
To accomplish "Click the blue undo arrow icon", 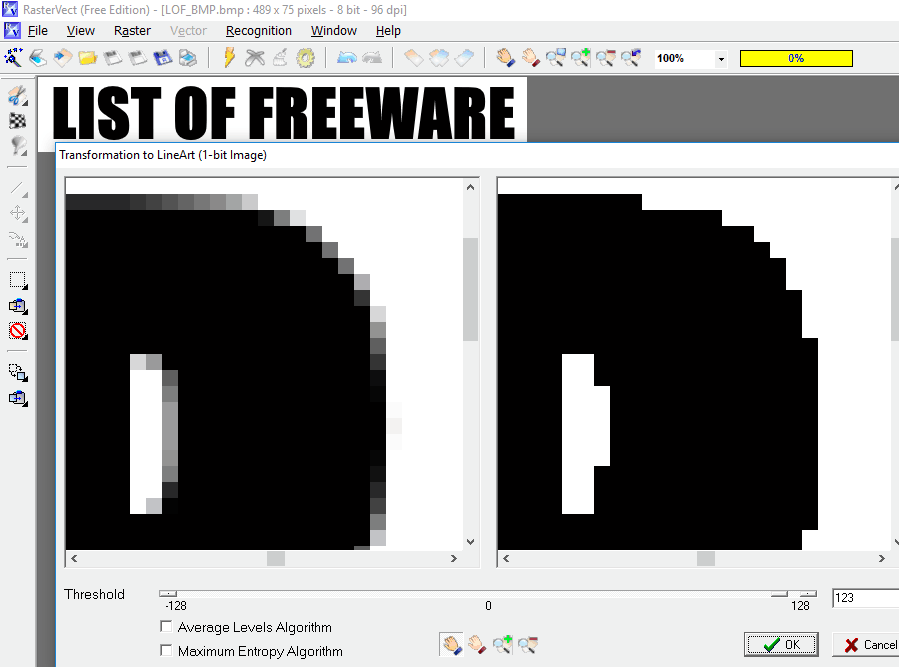I will tap(347, 57).
